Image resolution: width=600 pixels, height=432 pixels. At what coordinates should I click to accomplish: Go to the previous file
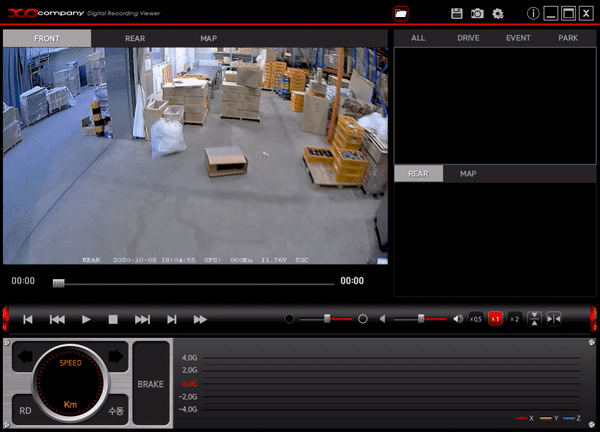point(57,320)
